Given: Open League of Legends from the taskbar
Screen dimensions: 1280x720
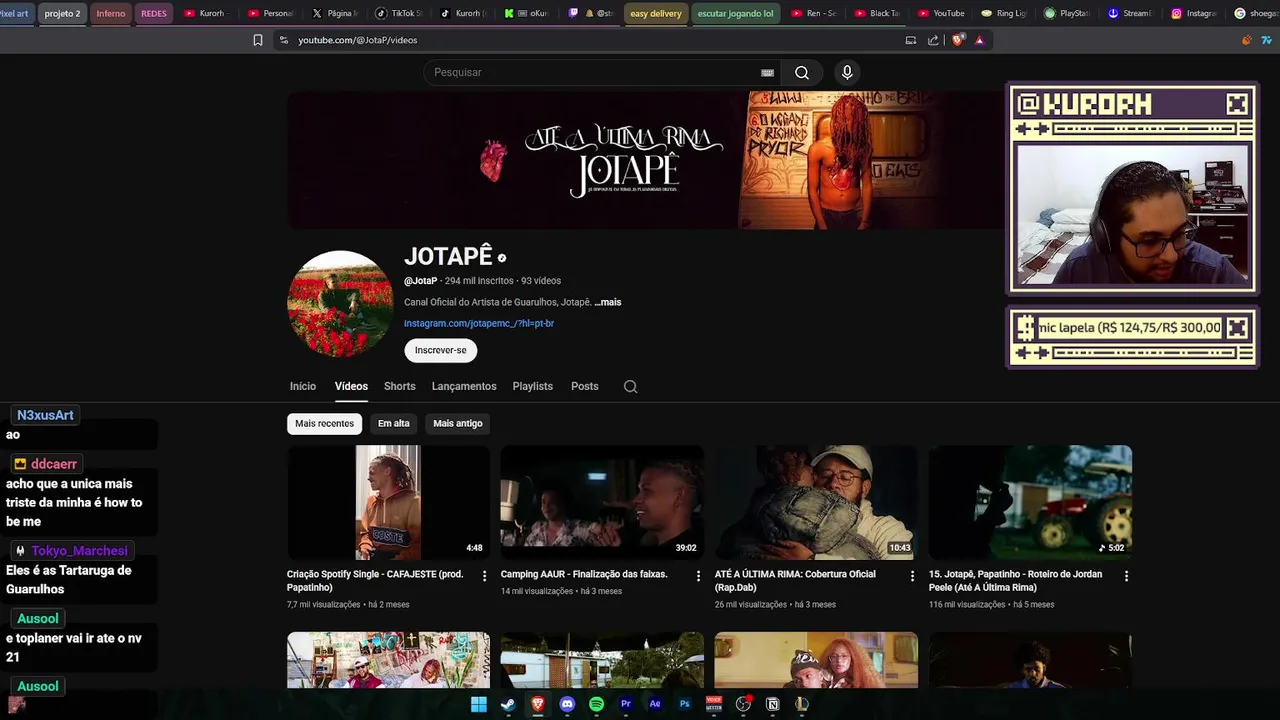Looking at the screenshot, I should [x=802, y=704].
